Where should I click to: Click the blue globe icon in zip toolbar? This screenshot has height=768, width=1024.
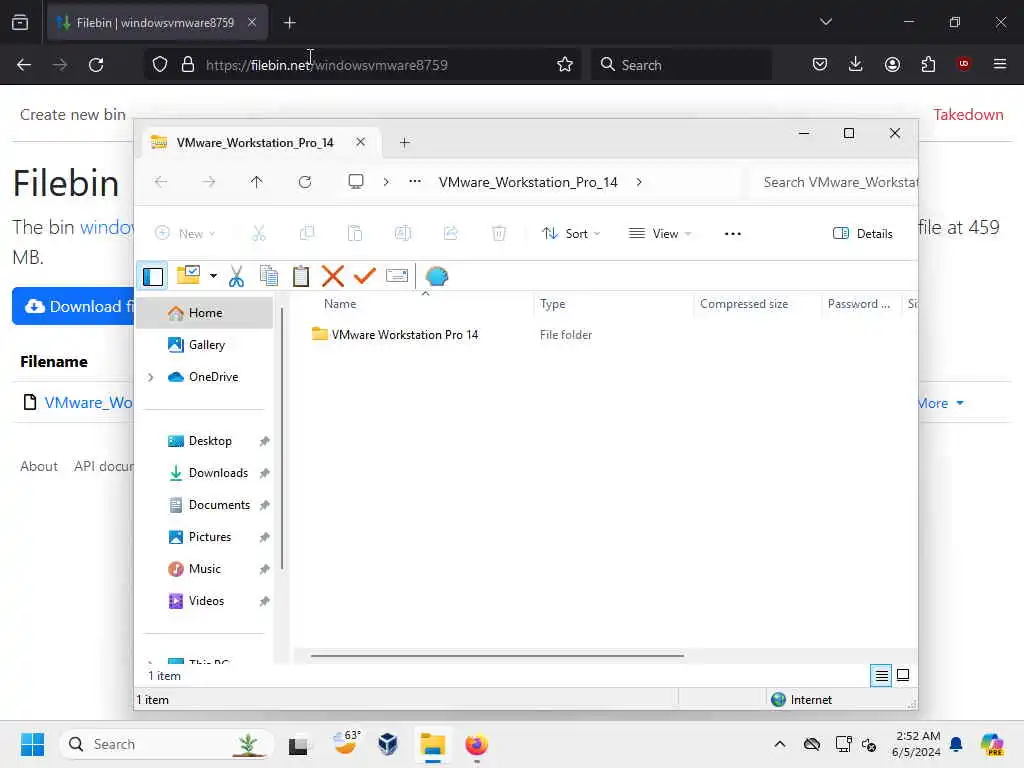[436, 276]
